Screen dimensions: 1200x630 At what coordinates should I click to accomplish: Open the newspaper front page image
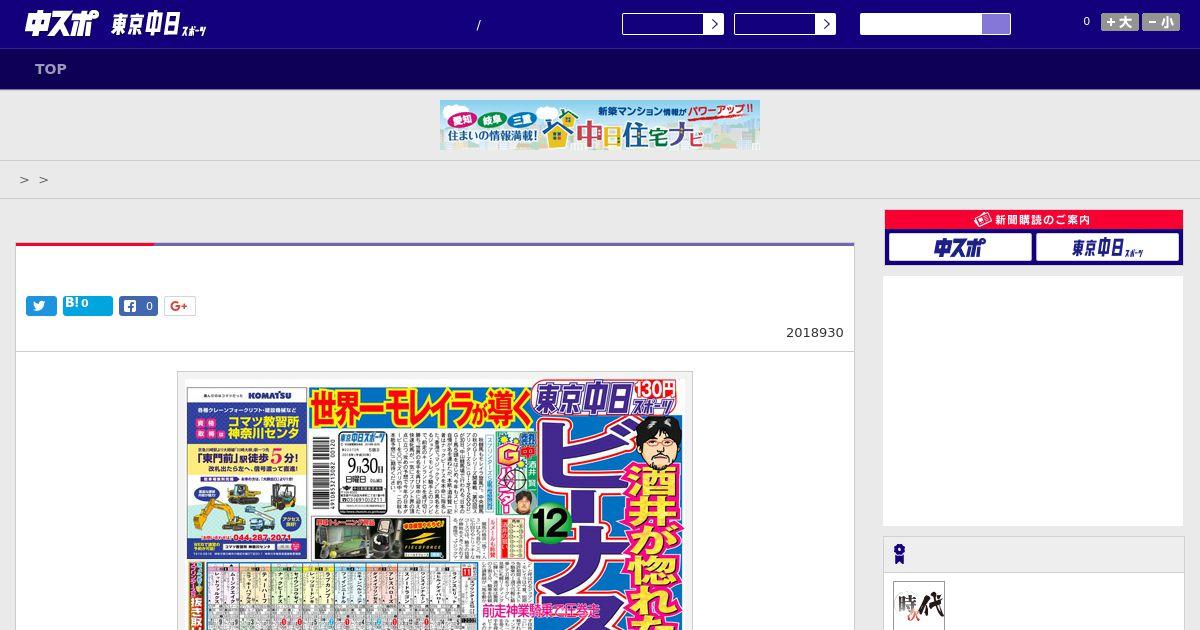pos(435,501)
